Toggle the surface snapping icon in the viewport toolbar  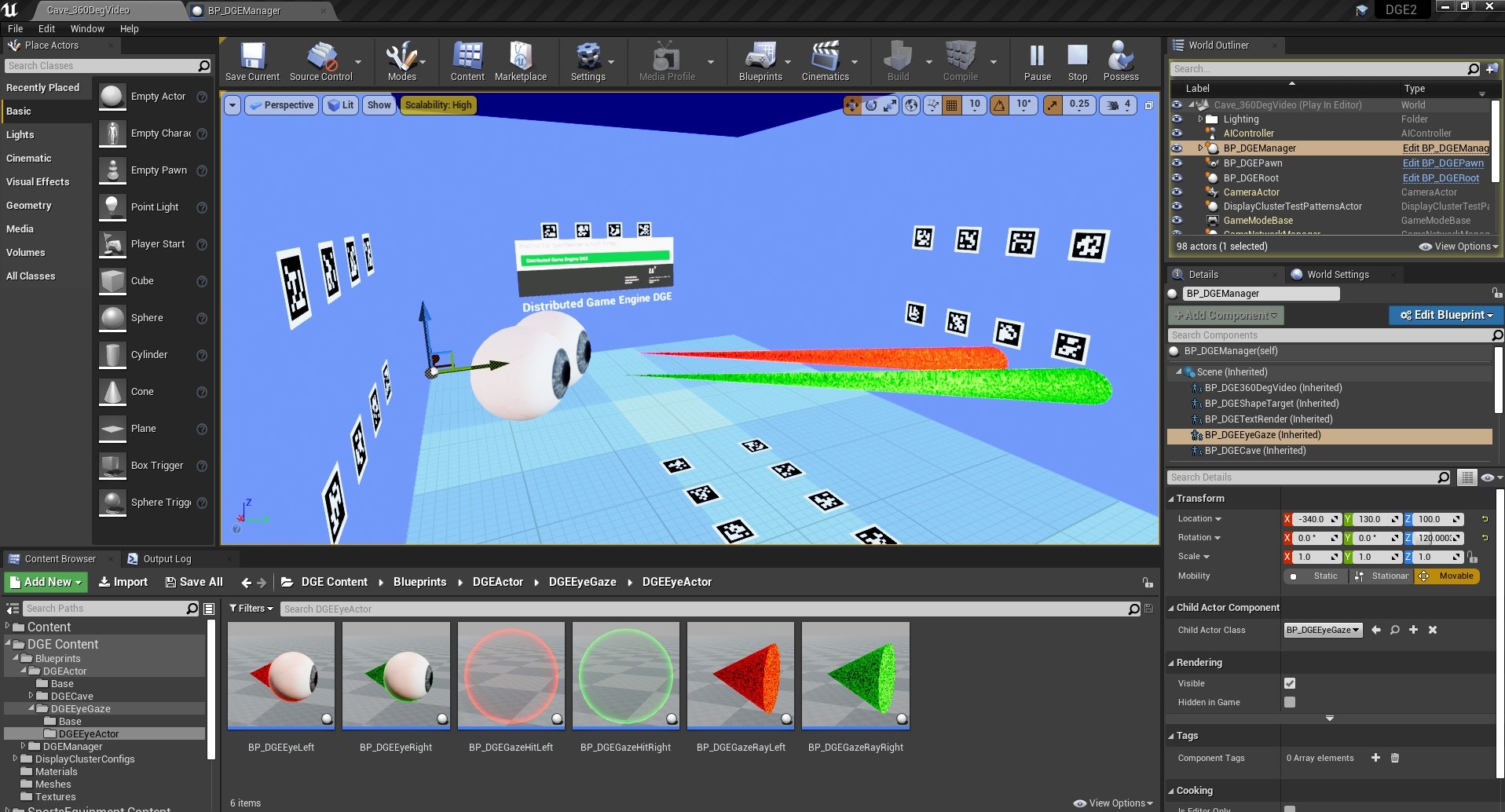pyautogui.click(x=932, y=104)
